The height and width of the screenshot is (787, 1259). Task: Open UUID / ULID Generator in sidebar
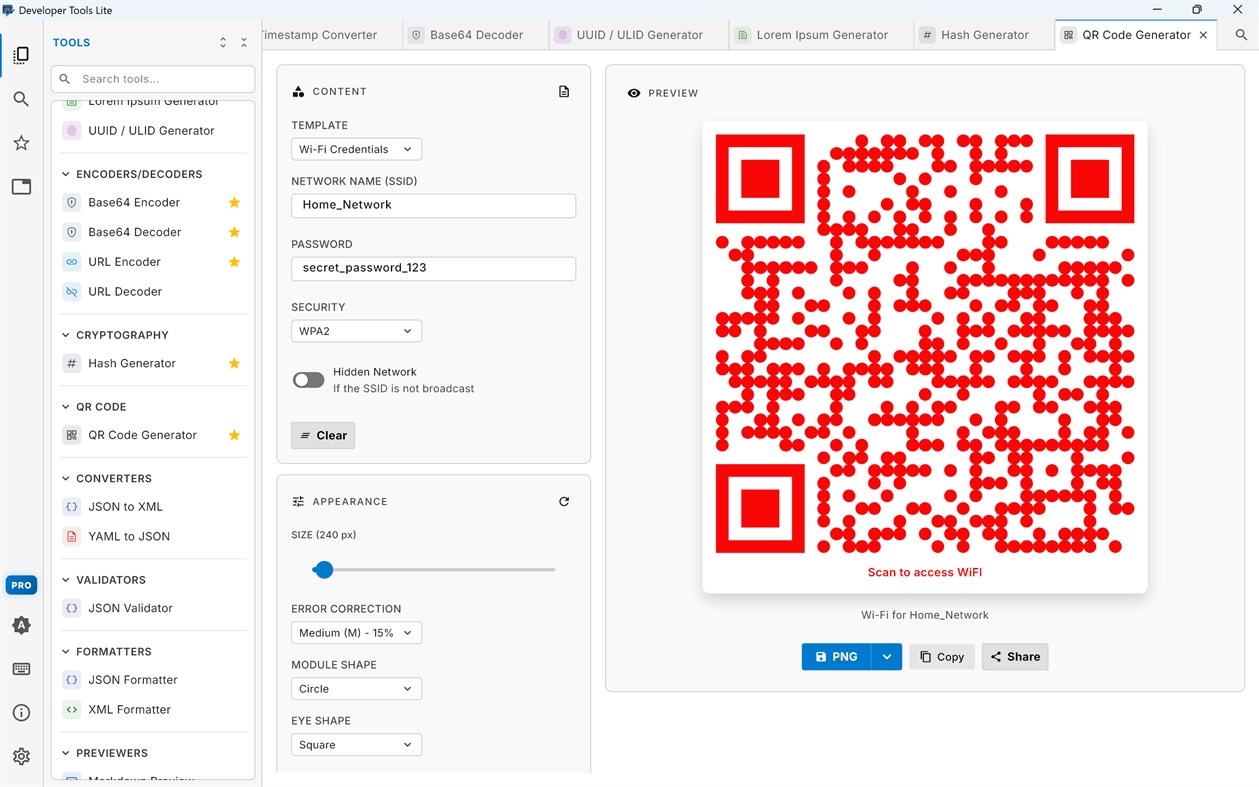click(151, 131)
